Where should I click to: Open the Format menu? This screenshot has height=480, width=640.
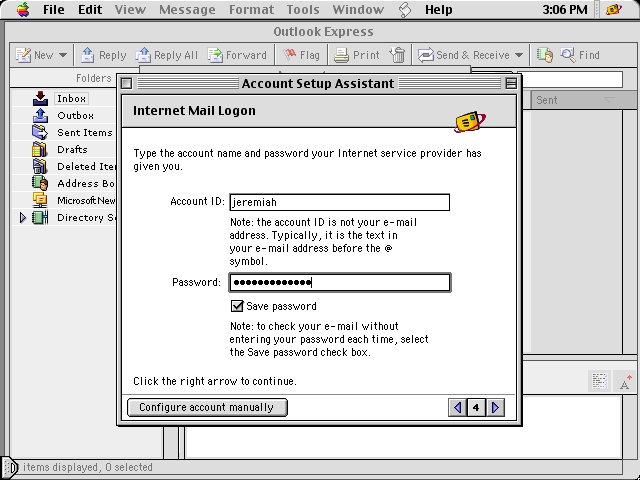[251, 9]
